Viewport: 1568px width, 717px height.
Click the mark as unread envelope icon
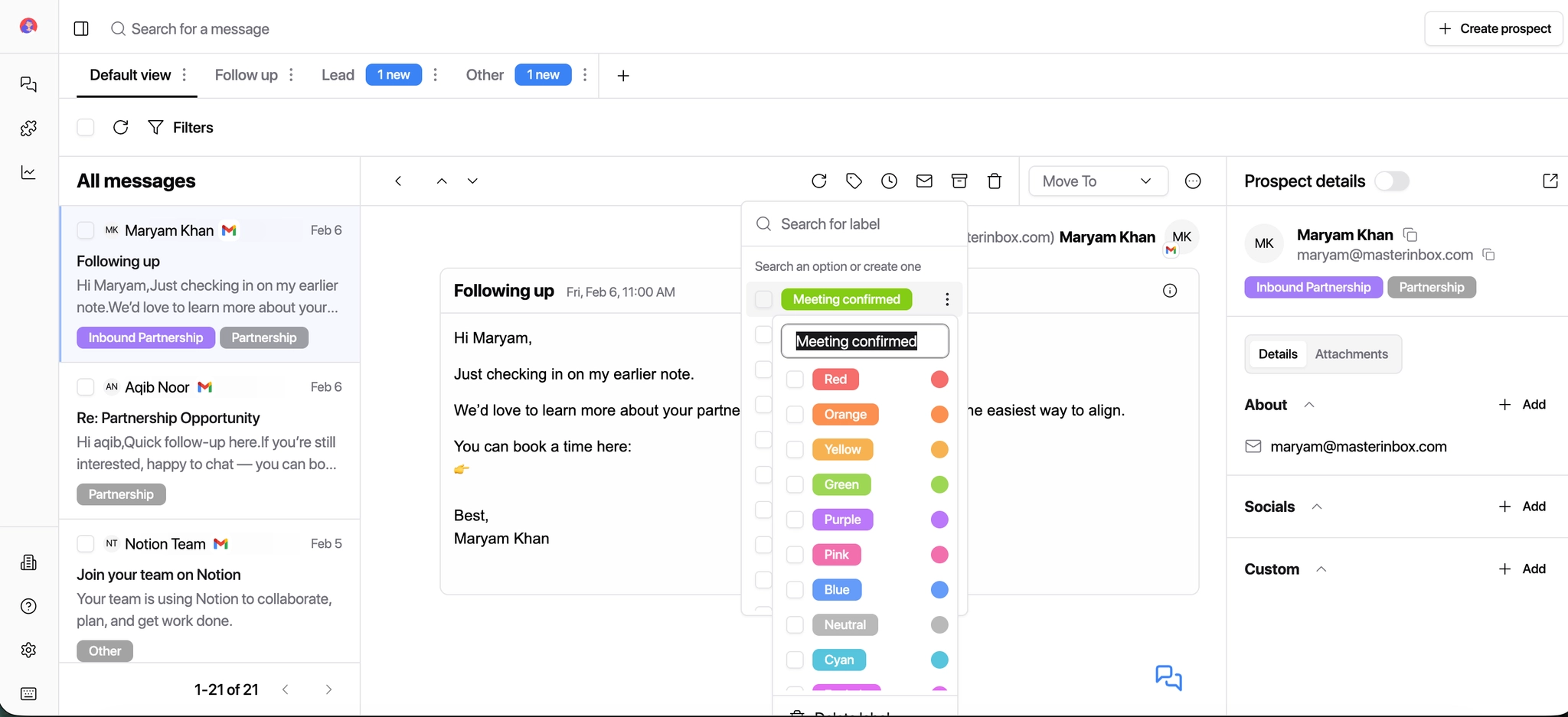coord(924,181)
